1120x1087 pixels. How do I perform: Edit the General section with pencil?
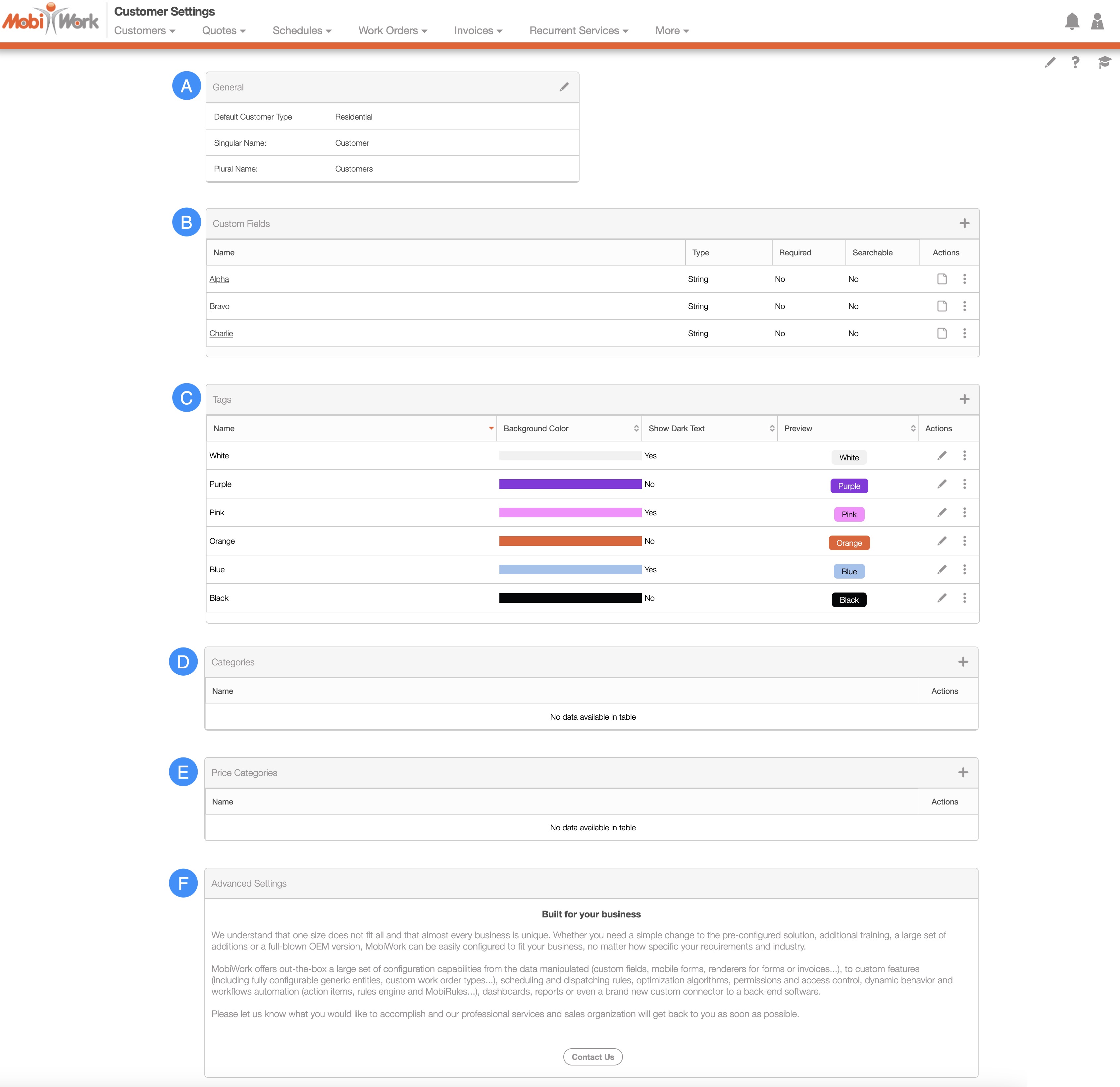point(564,87)
